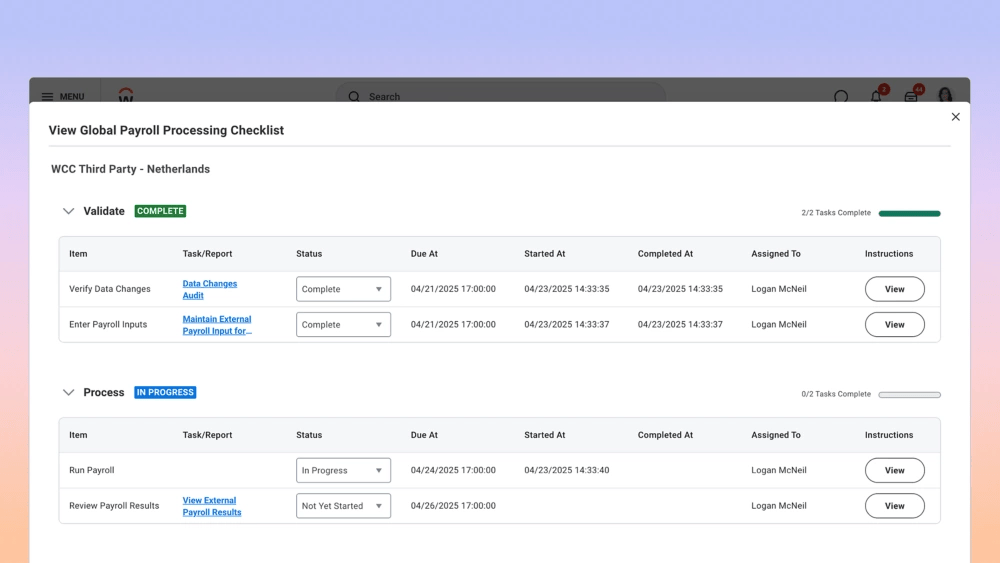Click the Process 0/2 progress bar
The width and height of the screenshot is (1000, 563).
coord(909,395)
